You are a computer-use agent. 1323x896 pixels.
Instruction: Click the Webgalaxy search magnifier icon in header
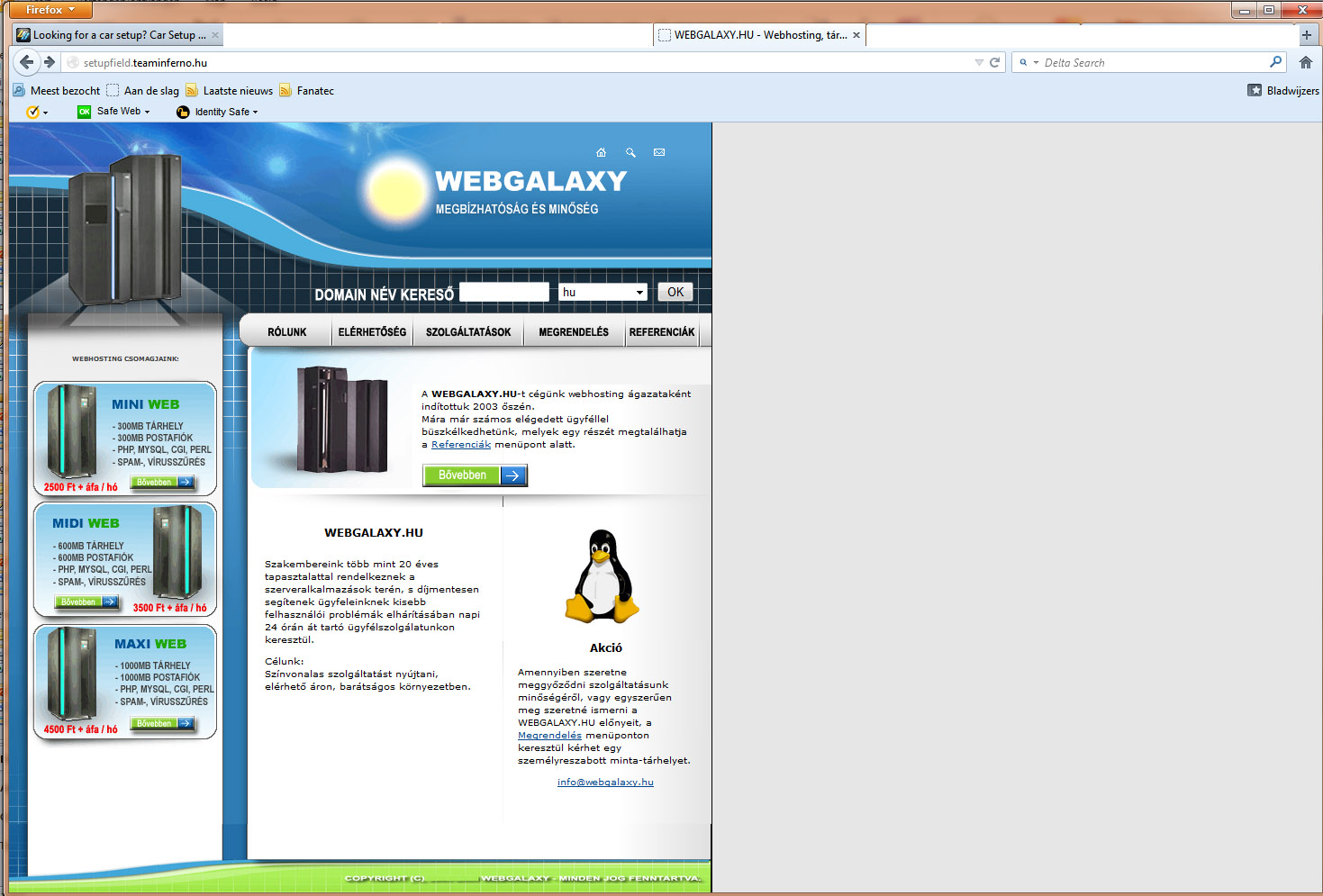(x=630, y=152)
